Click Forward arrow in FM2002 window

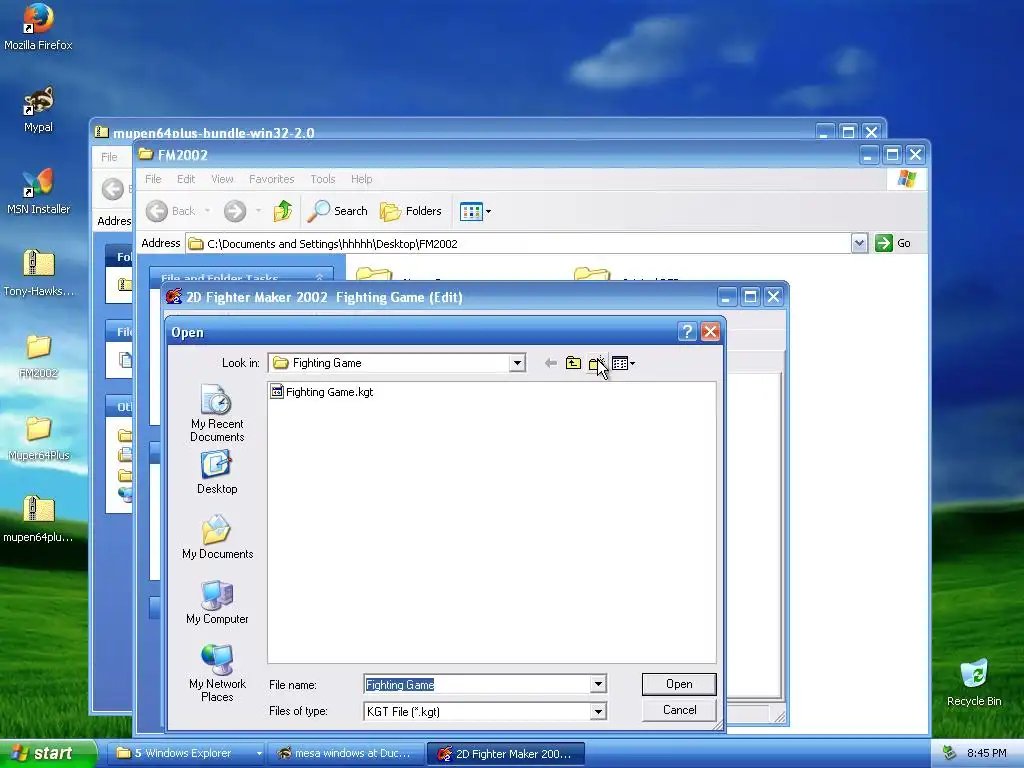point(235,211)
